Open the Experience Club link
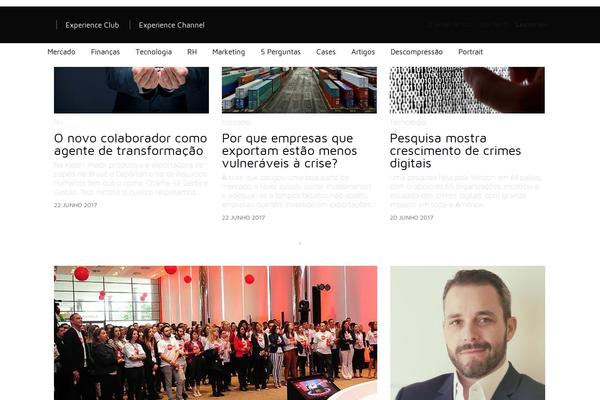Viewport: 600px width, 400px height. tap(92, 25)
